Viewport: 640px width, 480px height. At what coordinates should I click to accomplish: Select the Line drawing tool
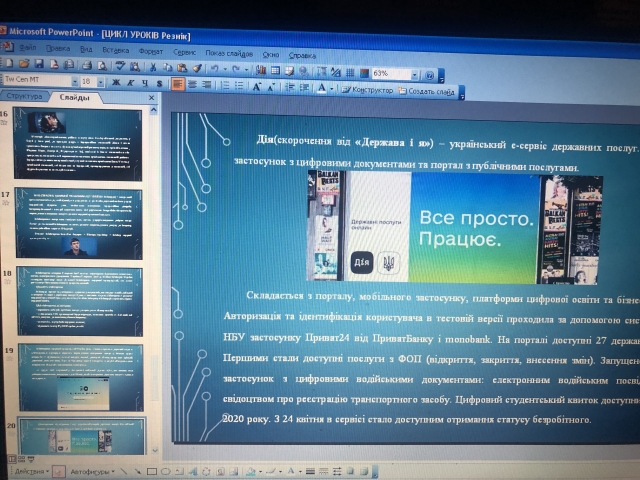(124, 471)
